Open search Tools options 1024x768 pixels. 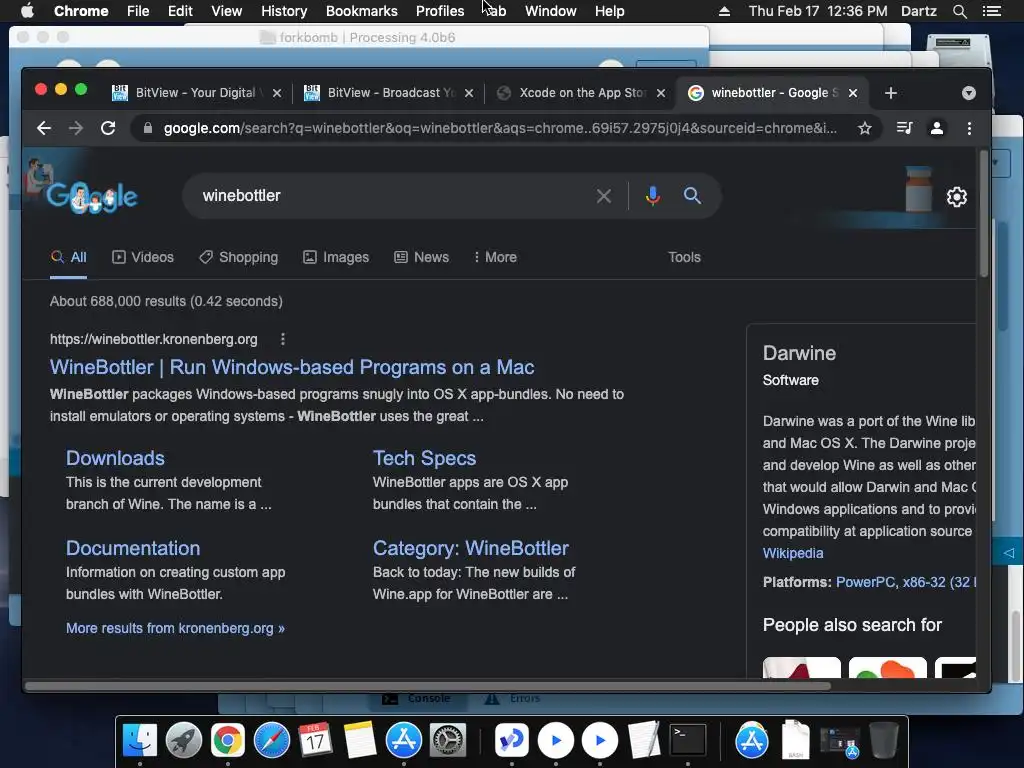pyautogui.click(x=684, y=257)
